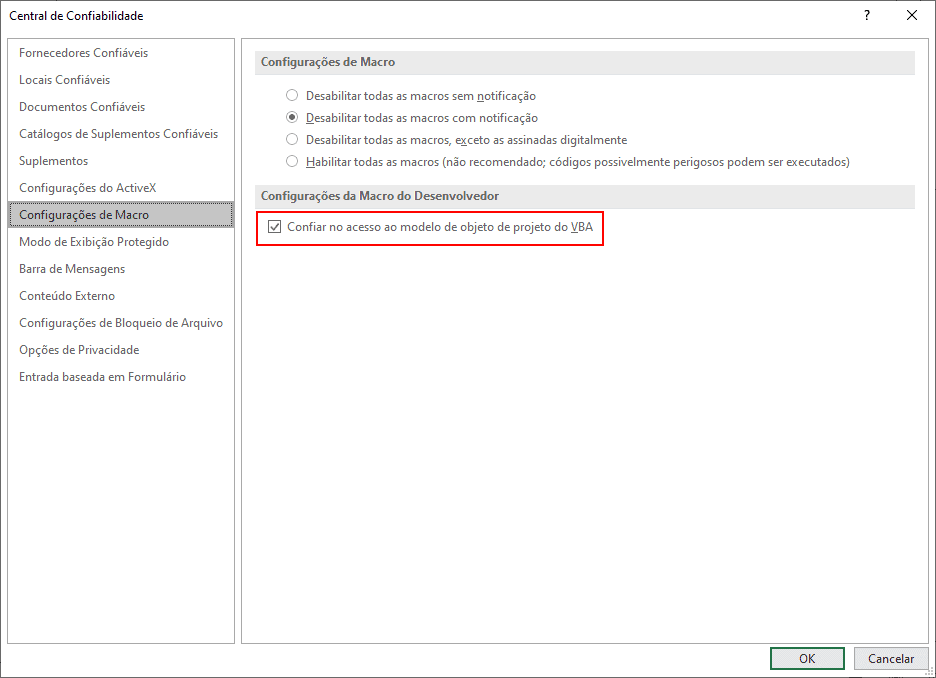The height and width of the screenshot is (678, 936).
Task: Open Catálogos de Suplementos Confiáveis
Action: coord(118,134)
